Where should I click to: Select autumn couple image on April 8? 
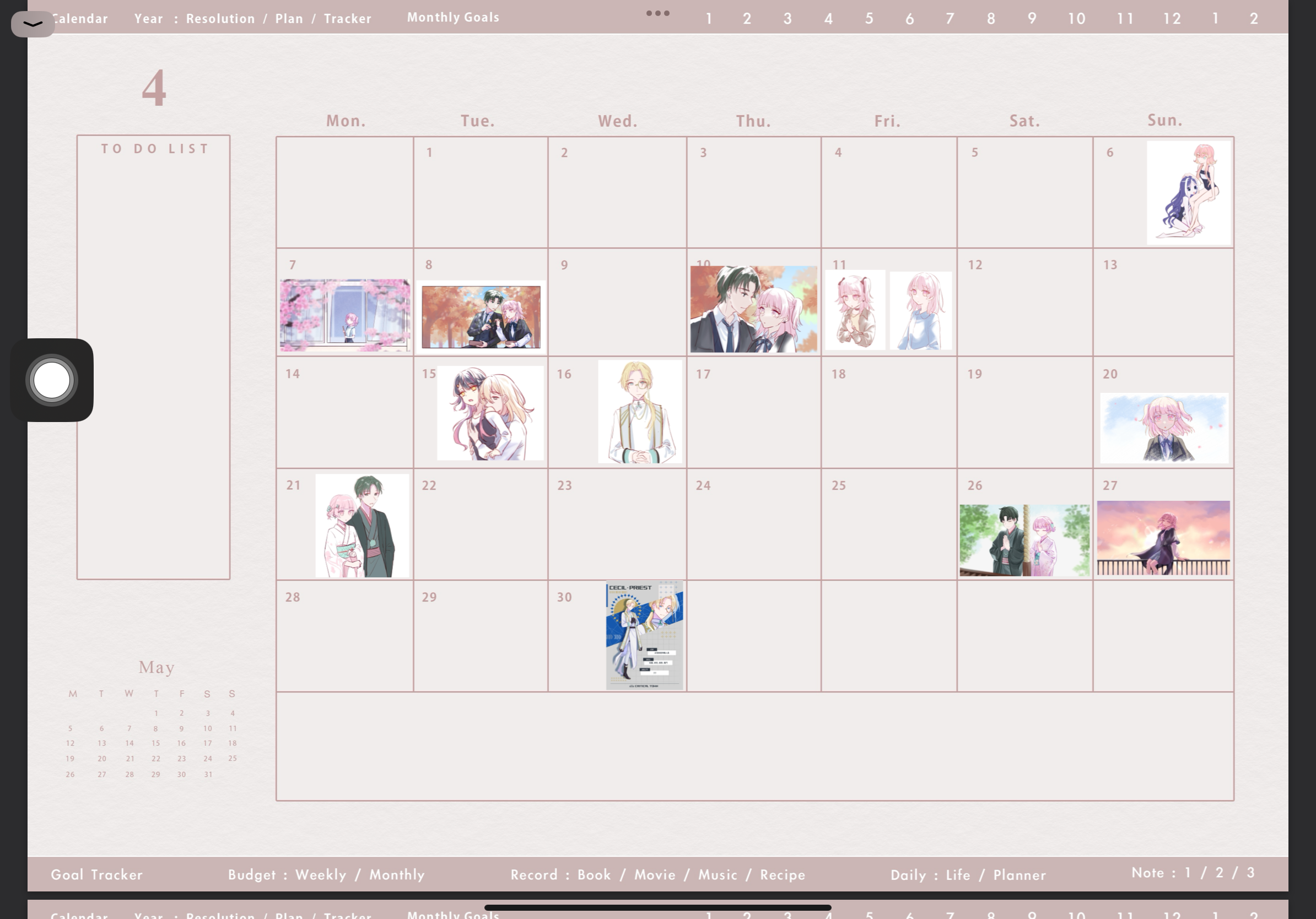pyautogui.click(x=481, y=317)
